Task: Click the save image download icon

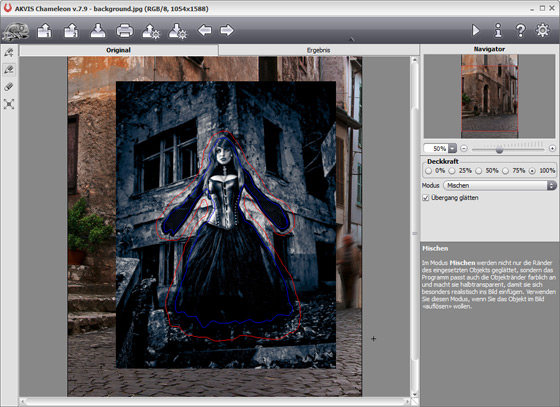Action: click(98, 31)
